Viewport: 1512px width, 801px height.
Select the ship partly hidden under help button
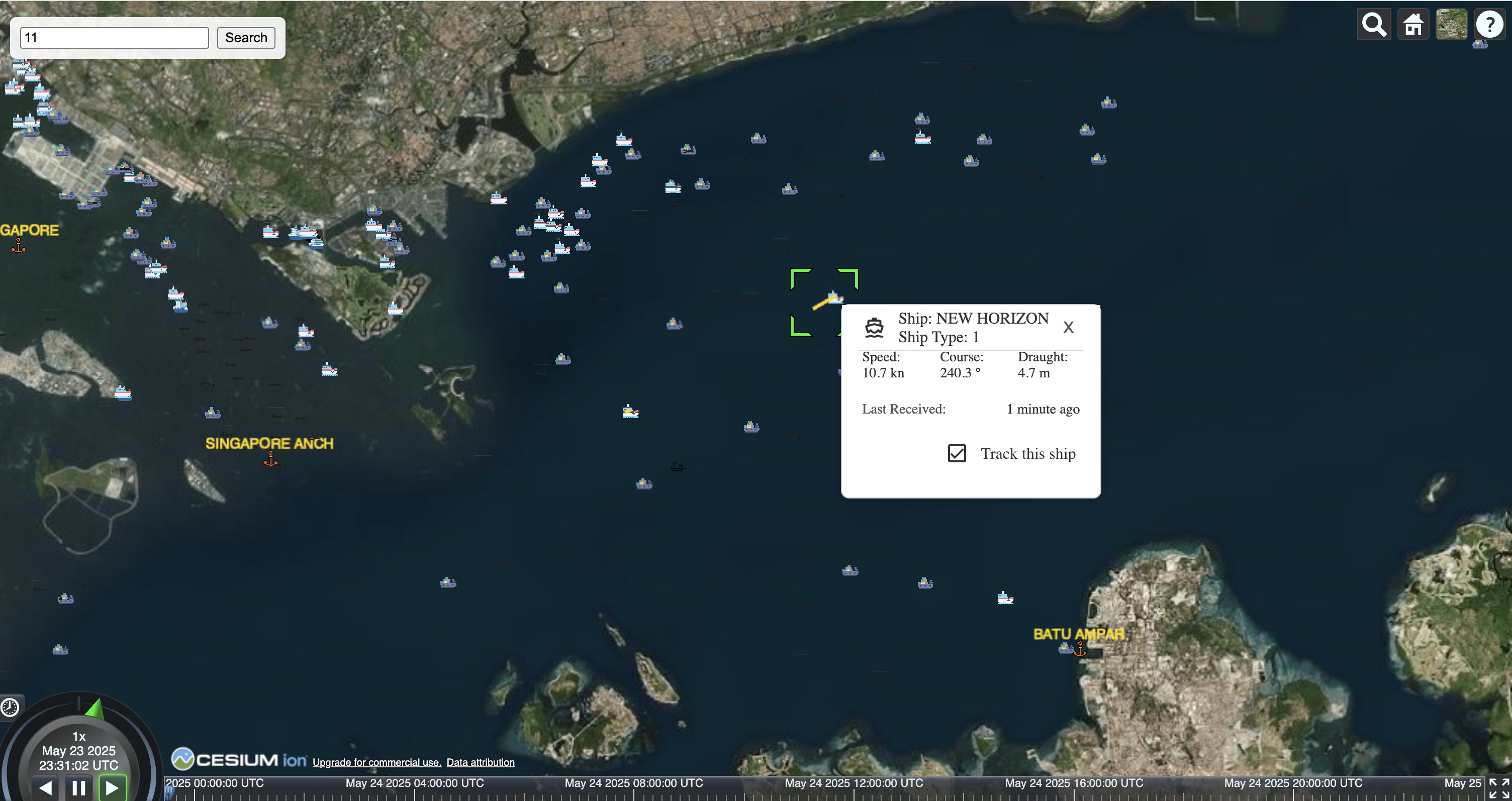(x=1479, y=45)
